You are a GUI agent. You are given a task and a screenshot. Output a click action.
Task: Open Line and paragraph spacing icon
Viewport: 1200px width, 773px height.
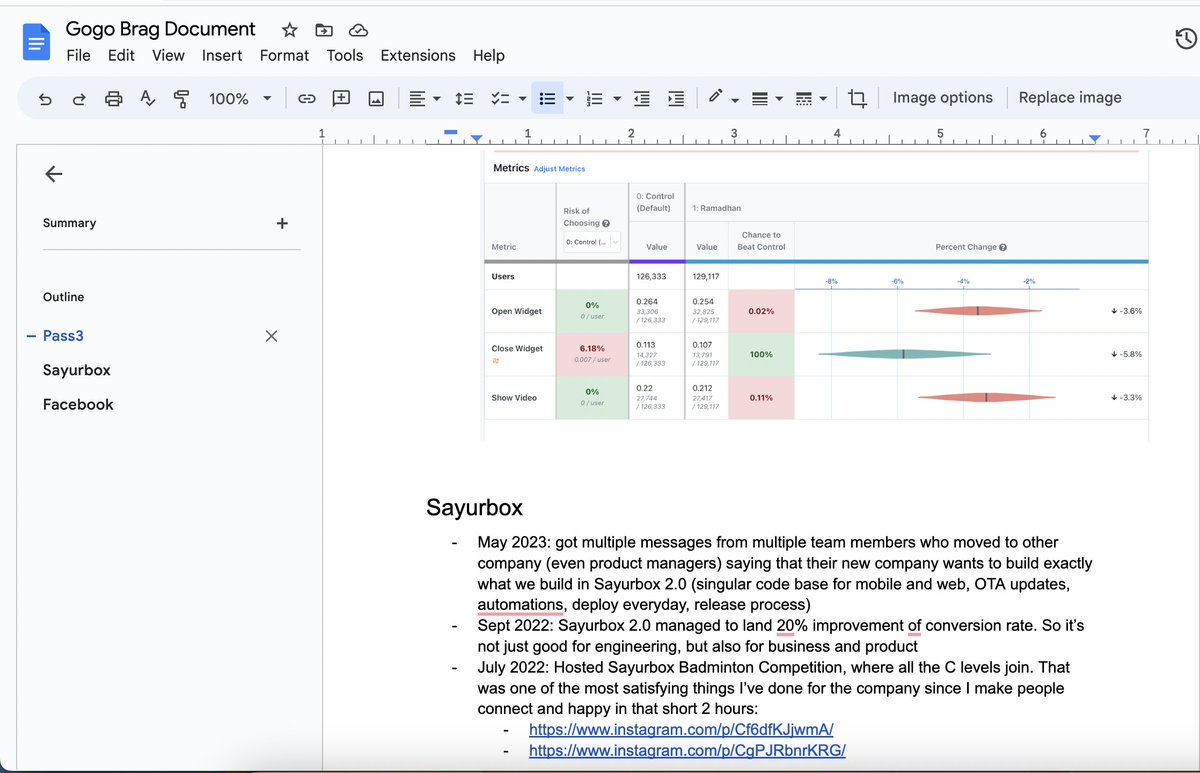coord(464,98)
